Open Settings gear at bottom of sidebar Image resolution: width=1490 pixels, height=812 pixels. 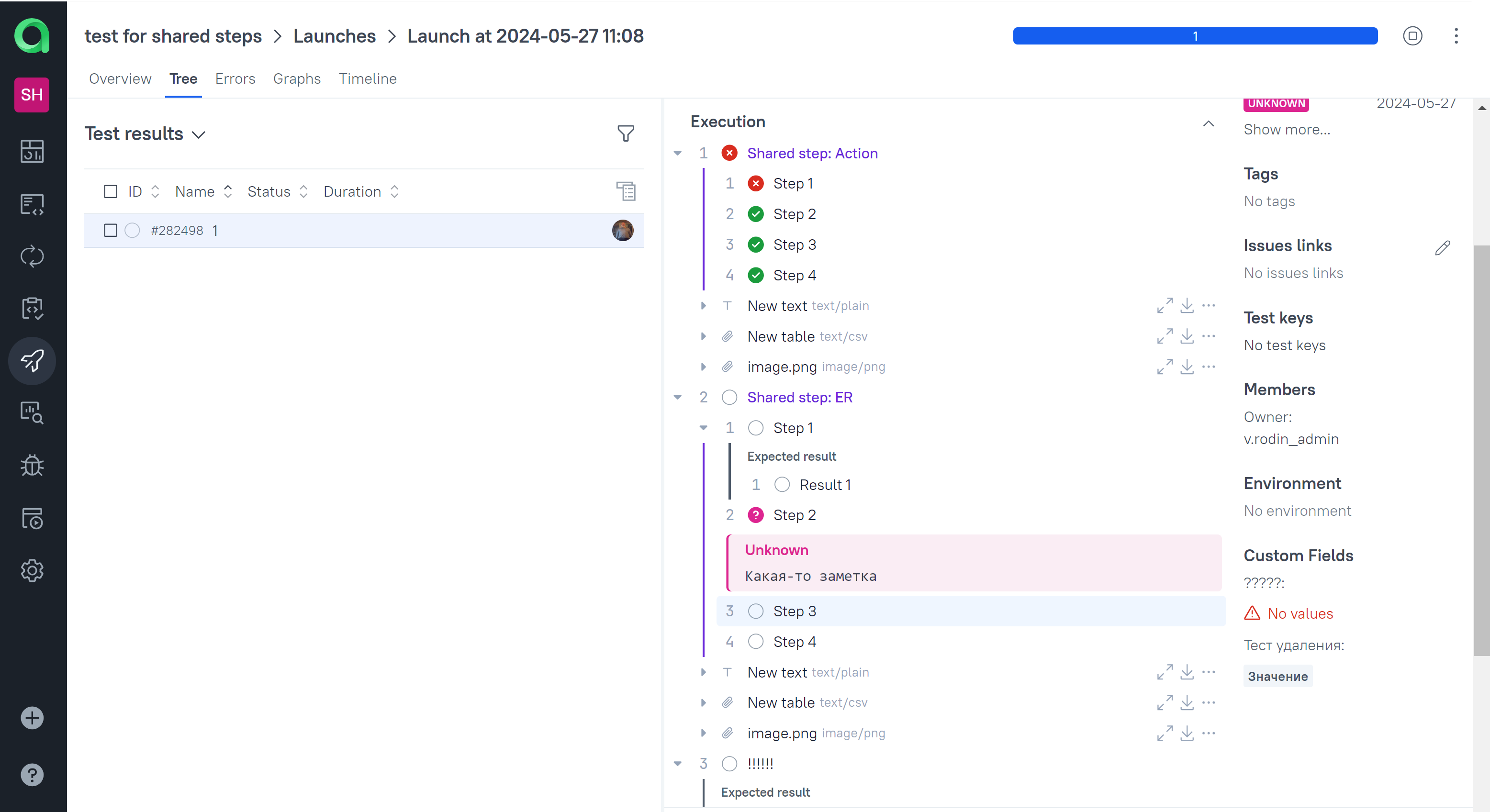pos(33,570)
